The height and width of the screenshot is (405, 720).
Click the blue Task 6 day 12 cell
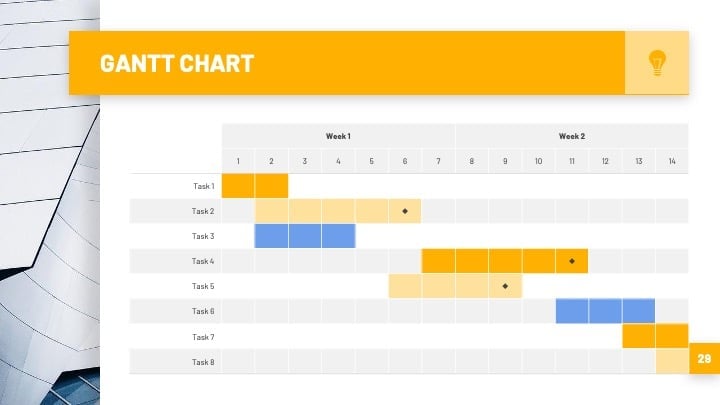click(605, 311)
